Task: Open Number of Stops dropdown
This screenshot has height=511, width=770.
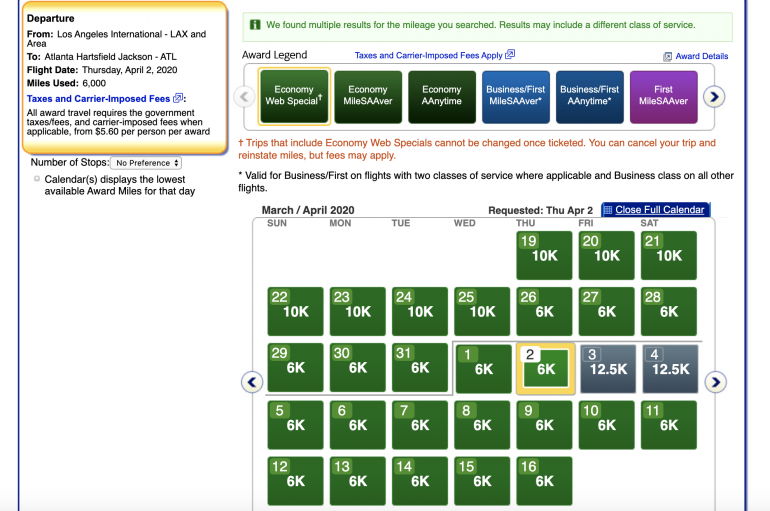Action: pyautogui.click(x=146, y=162)
